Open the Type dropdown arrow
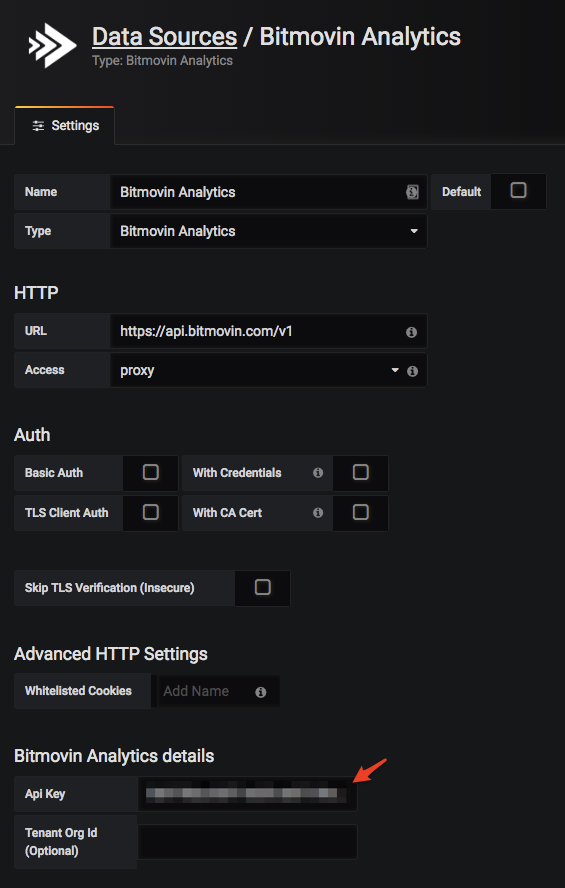The width and height of the screenshot is (565, 888). click(414, 231)
